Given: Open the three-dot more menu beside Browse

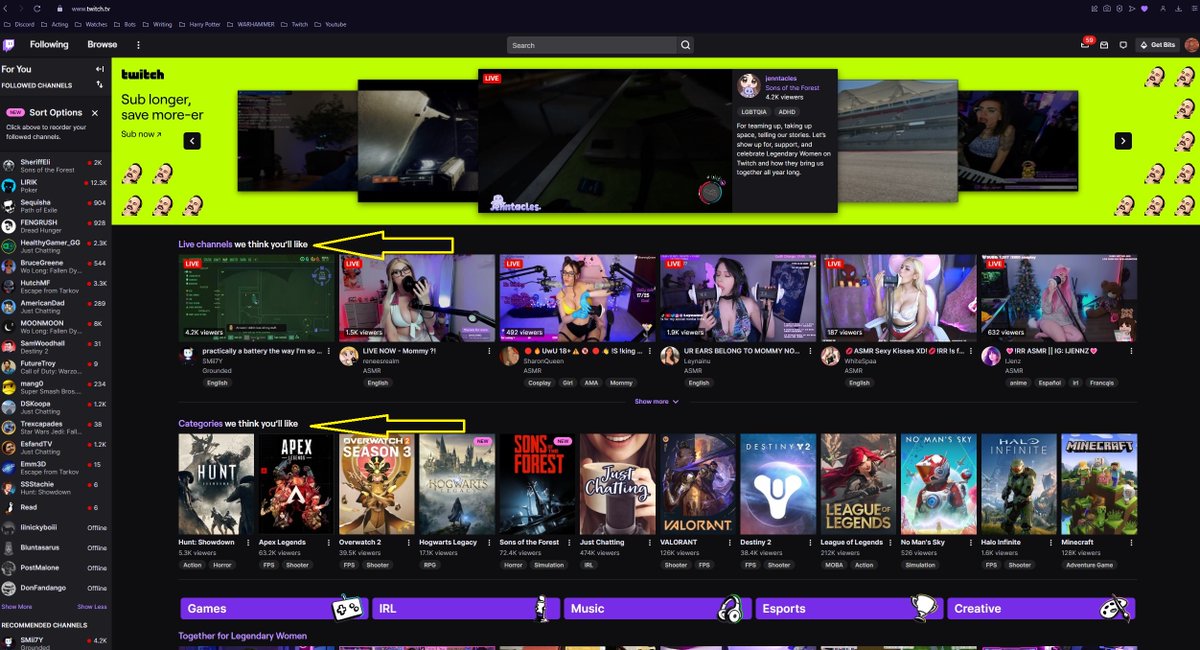Looking at the screenshot, I should point(139,45).
